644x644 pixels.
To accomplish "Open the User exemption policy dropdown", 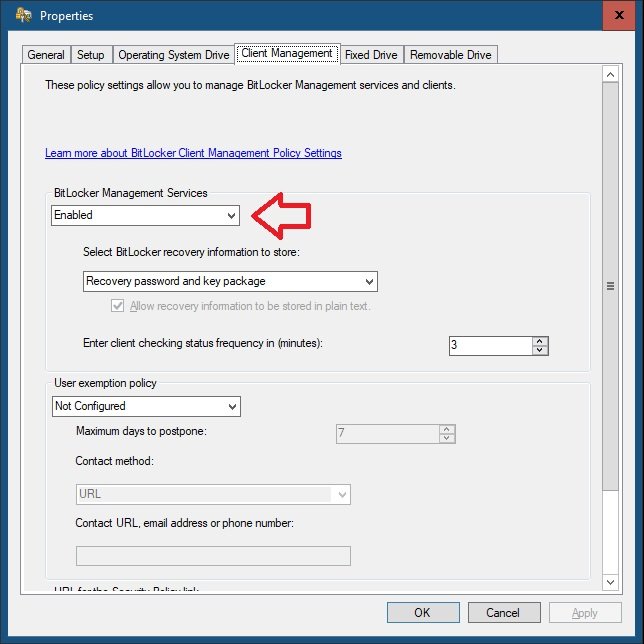I will click(x=146, y=406).
